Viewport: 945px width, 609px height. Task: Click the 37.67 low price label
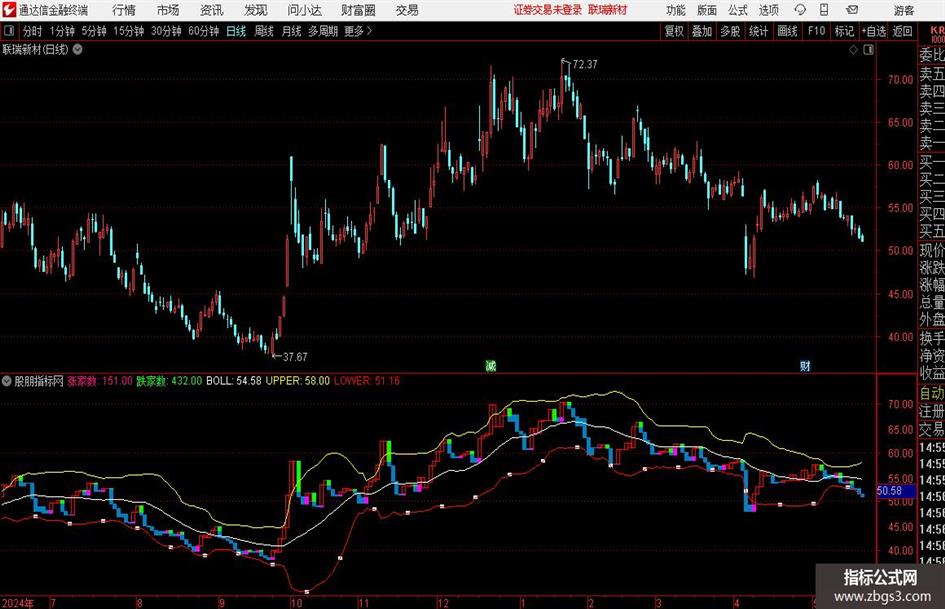[x=295, y=357]
